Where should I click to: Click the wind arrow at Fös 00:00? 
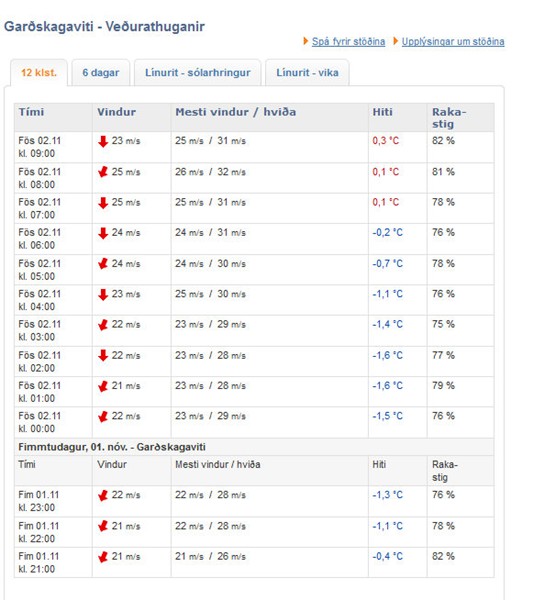(x=103, y=416)
